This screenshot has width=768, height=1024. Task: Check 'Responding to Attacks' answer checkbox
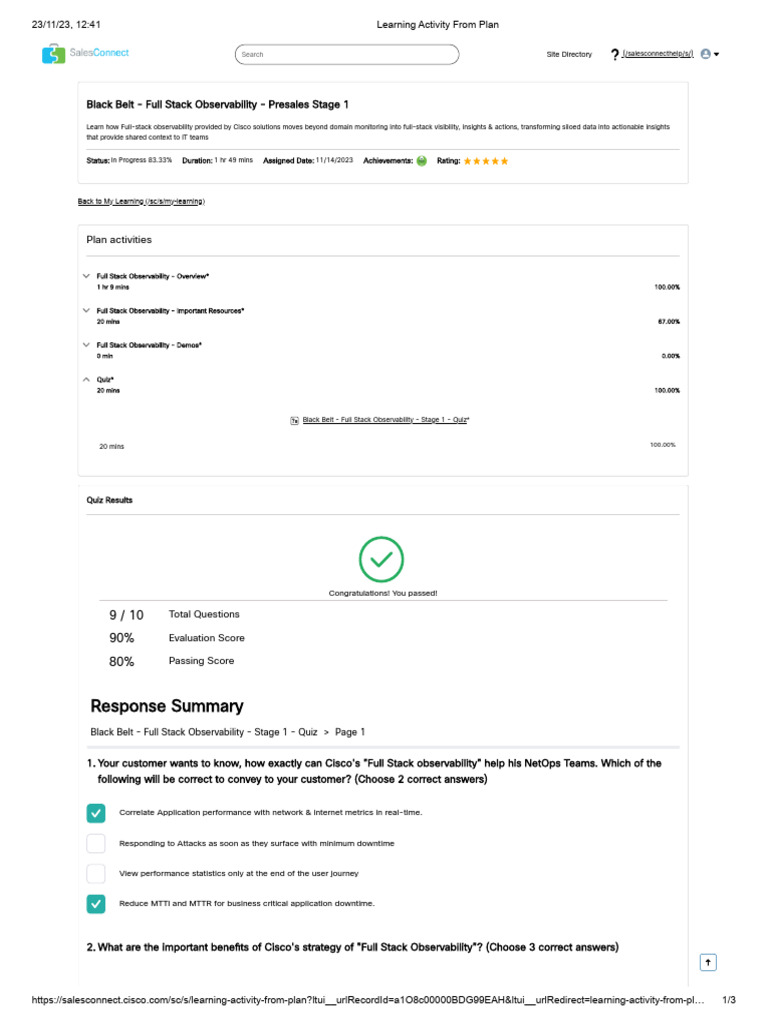click(x=96, y=843)
